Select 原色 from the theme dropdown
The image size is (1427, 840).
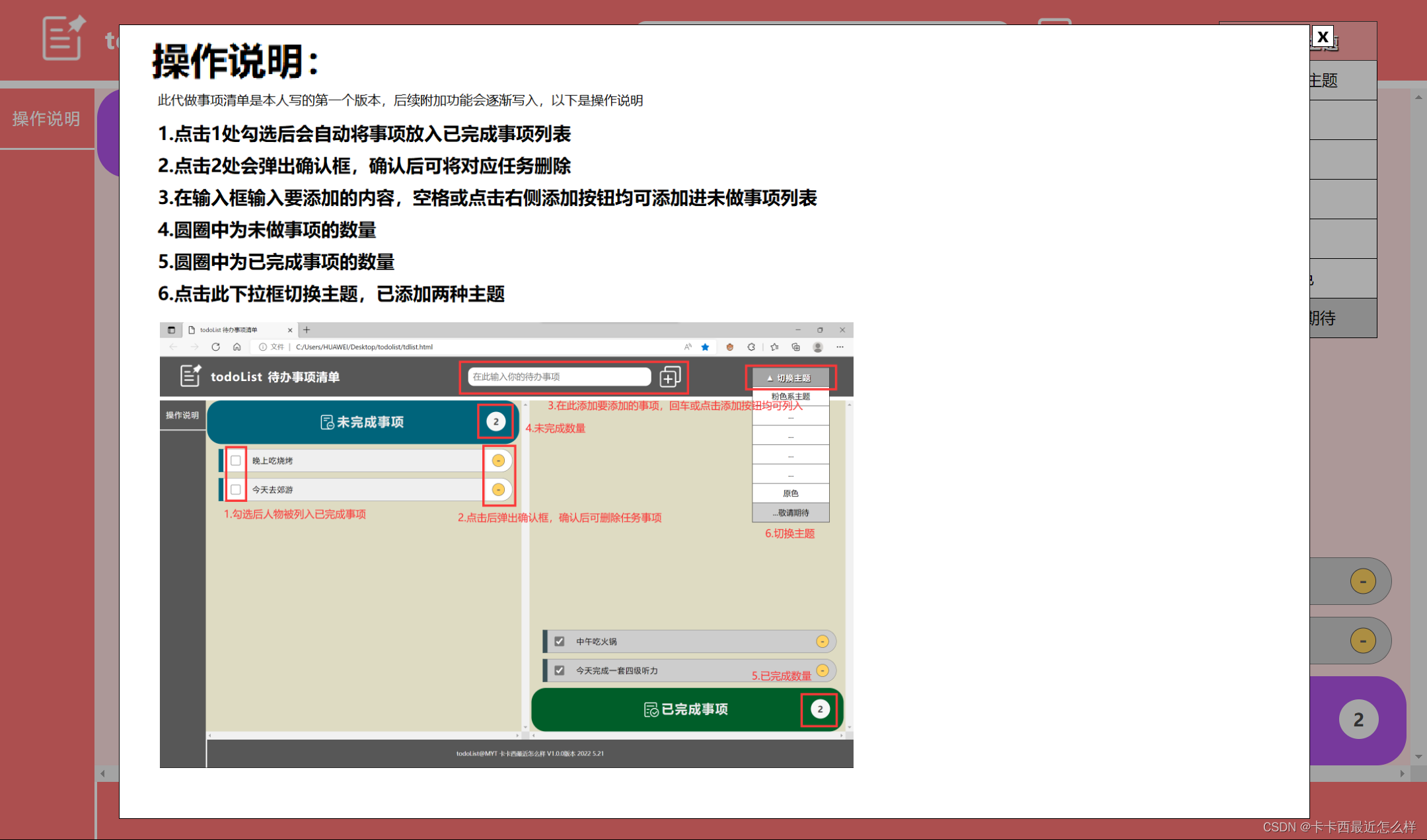coord(790,493)
